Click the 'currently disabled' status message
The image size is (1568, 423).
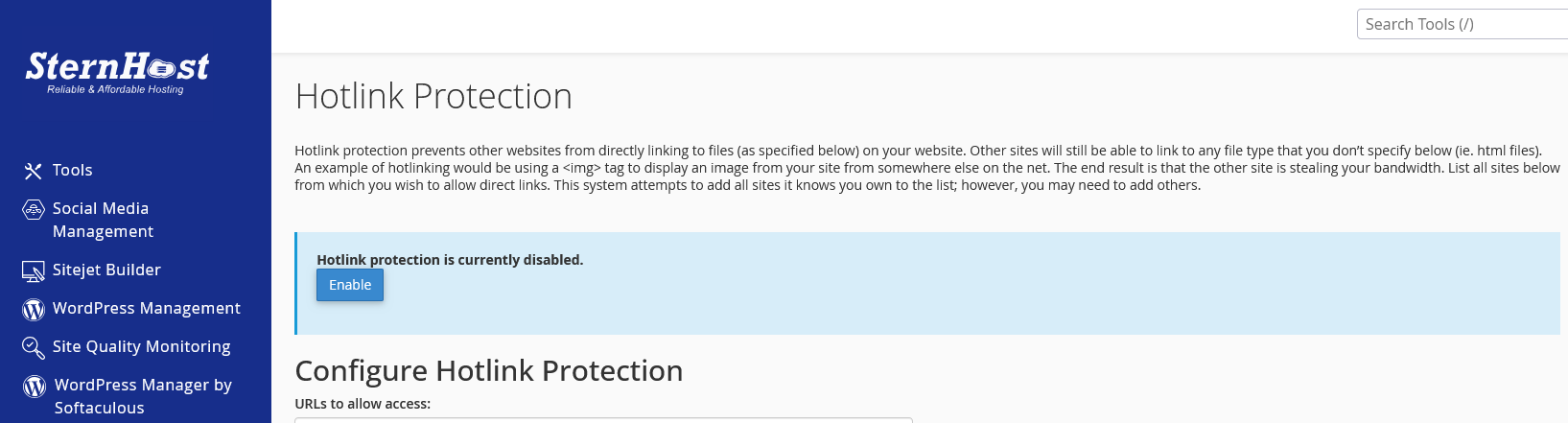click(450, 260)
